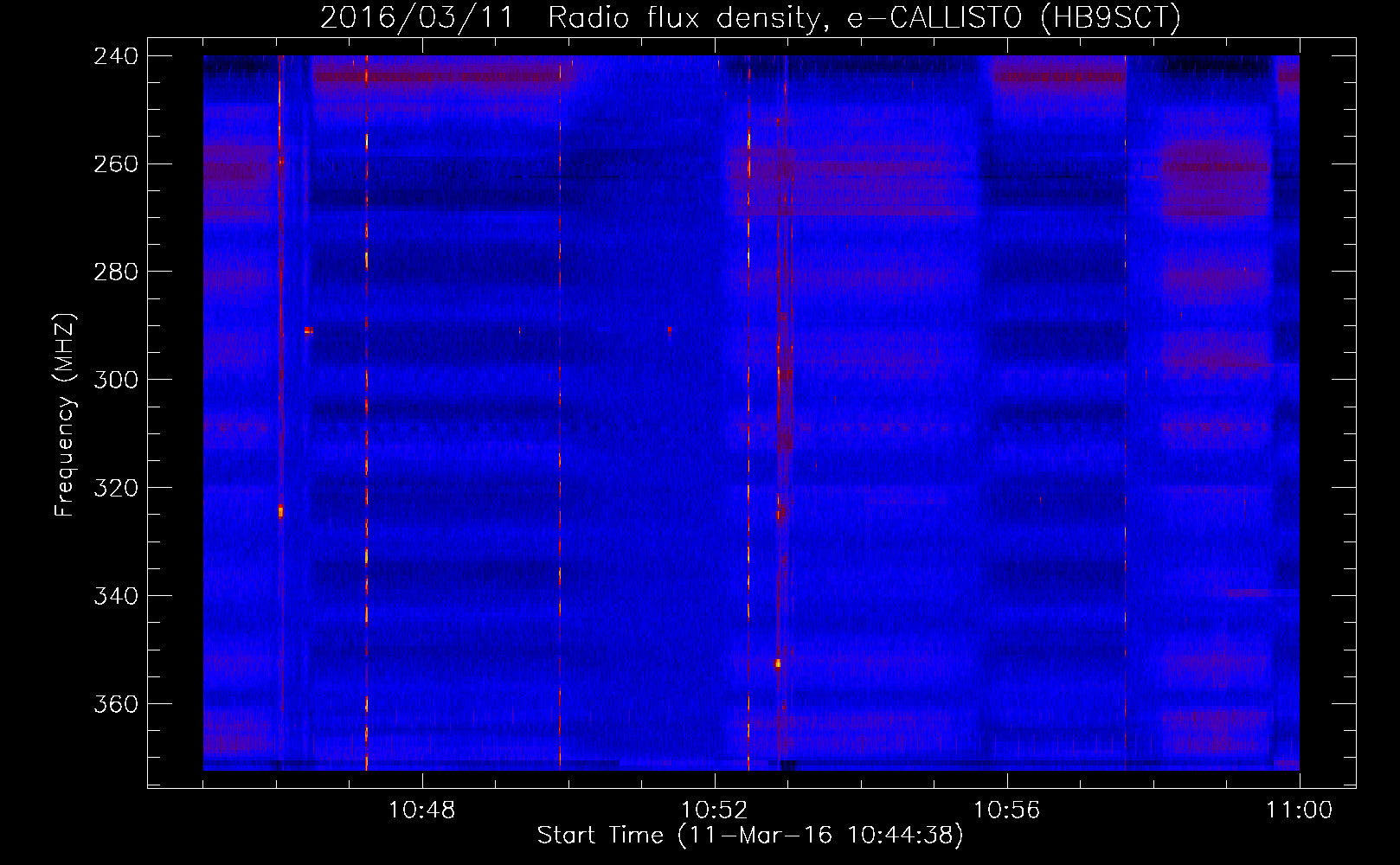Click the "Frequency (MHZ)" axis label
The width and height of the screenshot is (1400, 865).
[x=65, y=414]
